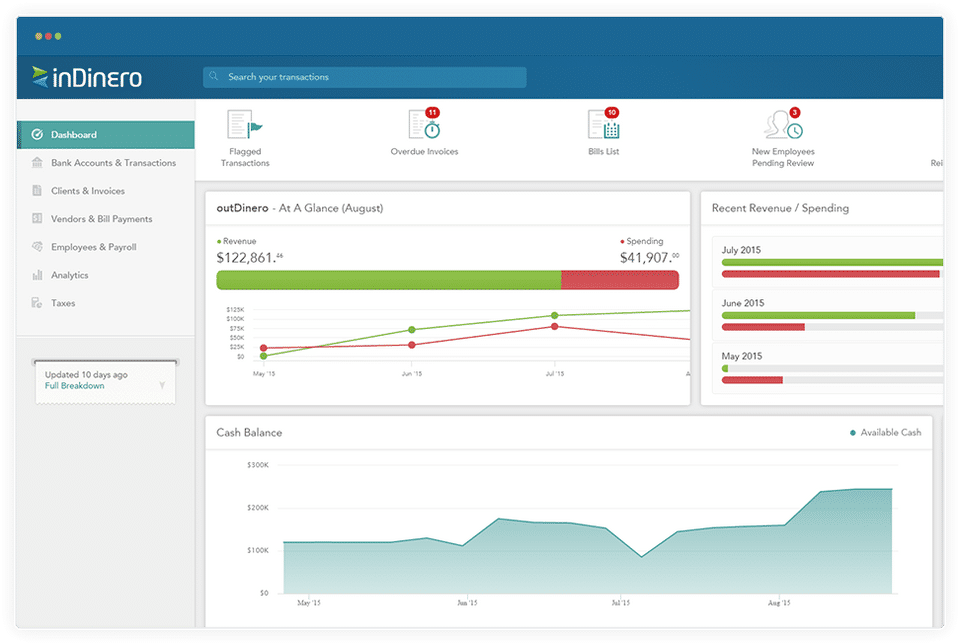Click the red Spending legend dot
Viewport: 960px width, 644px height.
622,242
